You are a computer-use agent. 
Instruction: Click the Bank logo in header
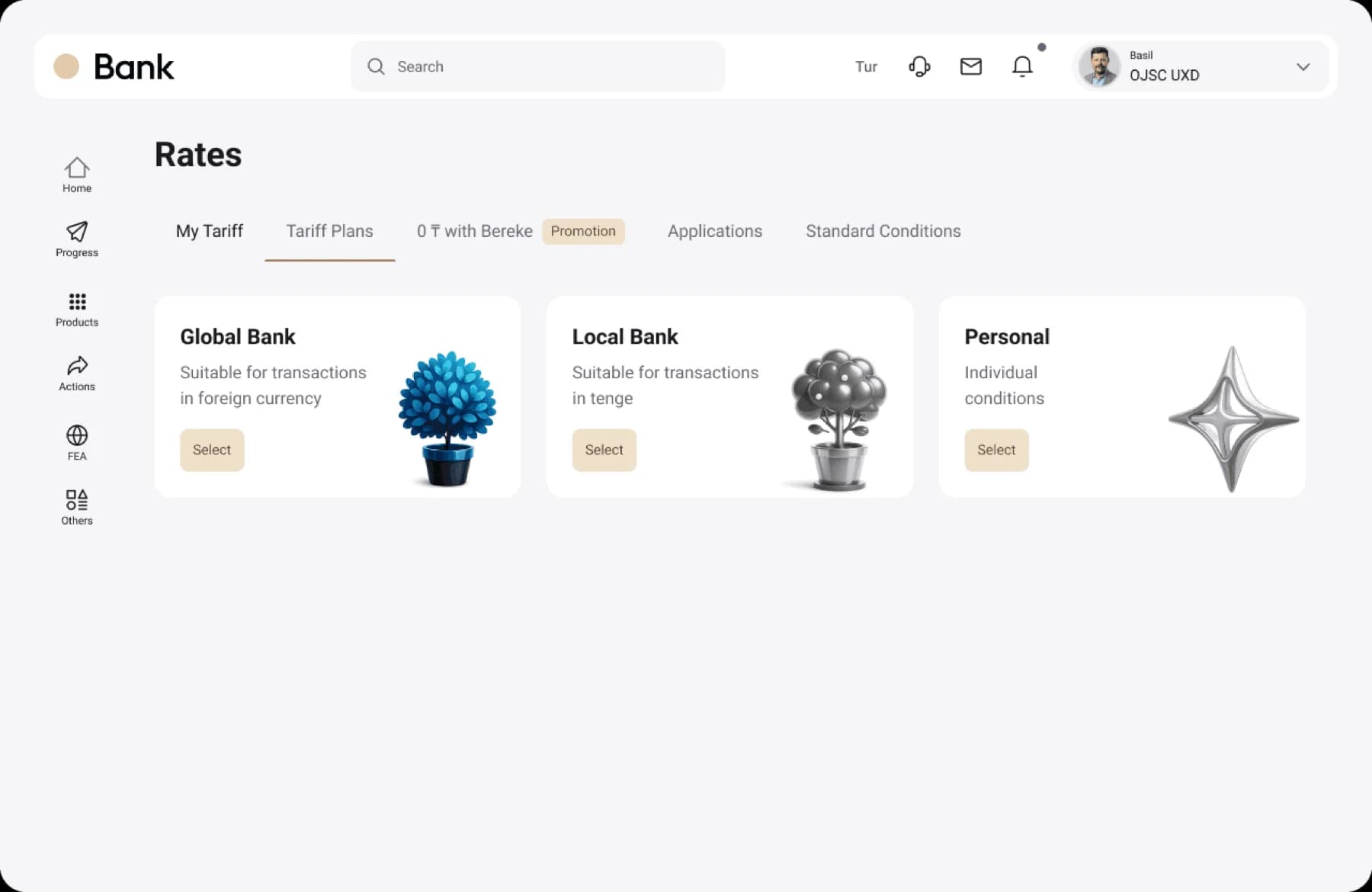pos(114,66)
